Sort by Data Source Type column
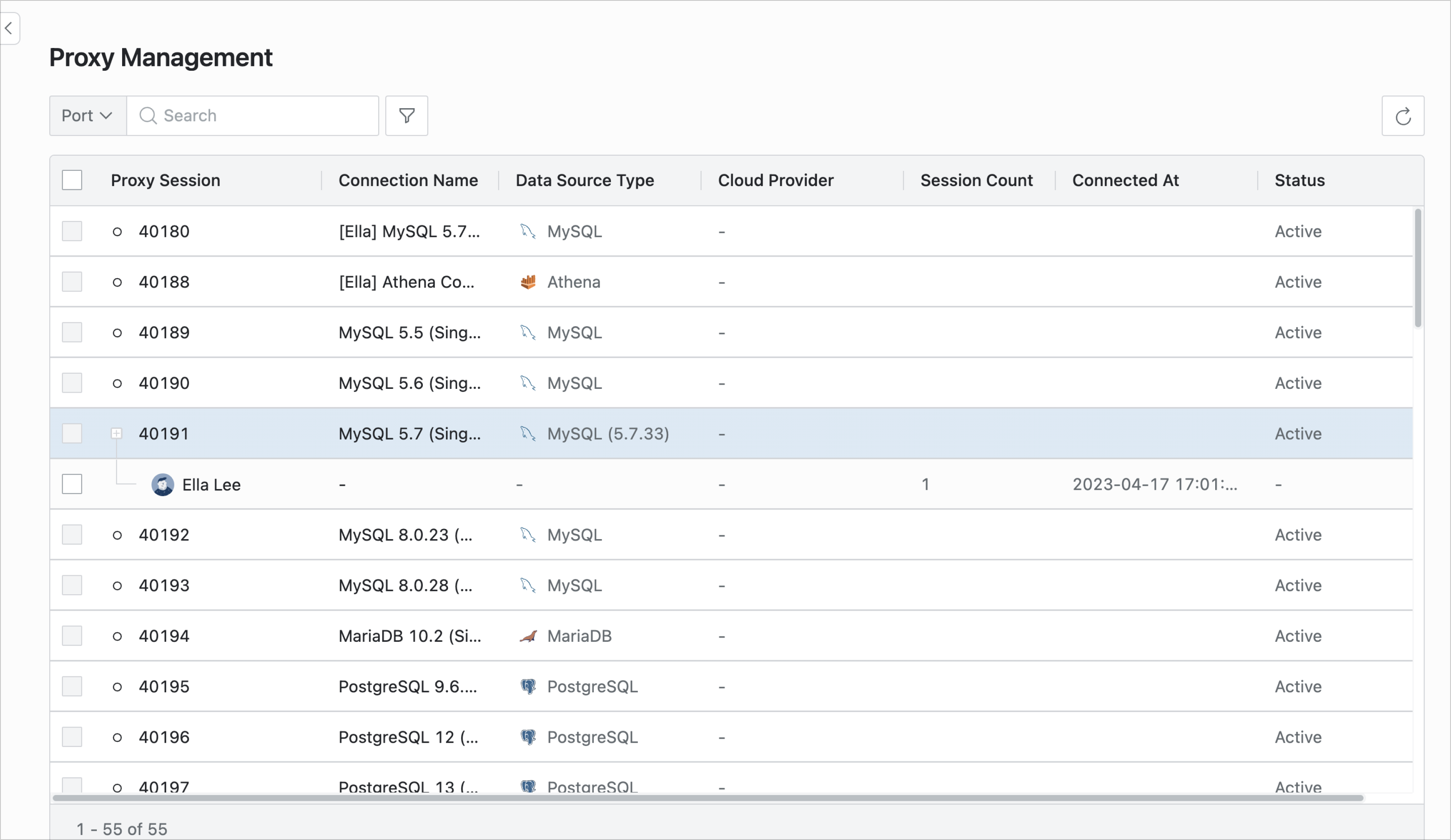Image resolution: width=1451 pixels, height=840 pixels. click(584, 180)
